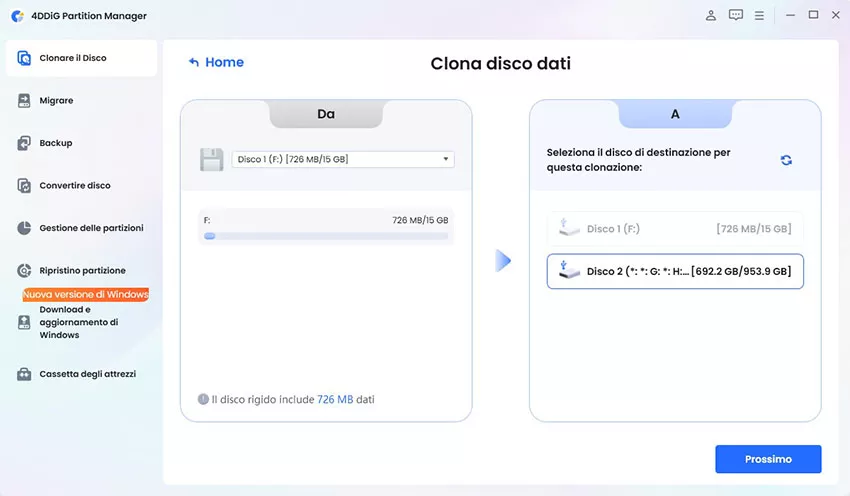Screen dimensions: 850x496
Task: Select the Clonare il Disco menu item
Action: tap(81, 58)
